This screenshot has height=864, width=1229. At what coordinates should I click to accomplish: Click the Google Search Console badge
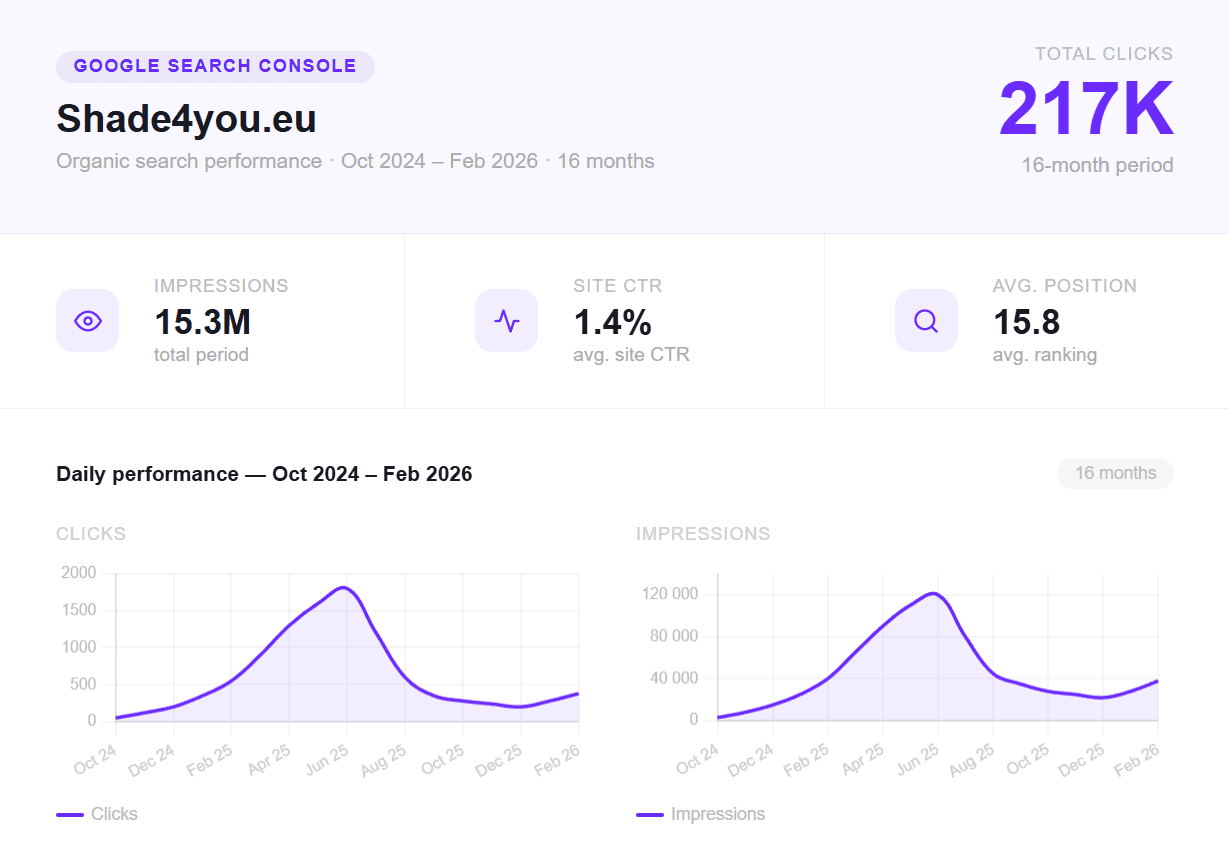click(x=215, y=66)
